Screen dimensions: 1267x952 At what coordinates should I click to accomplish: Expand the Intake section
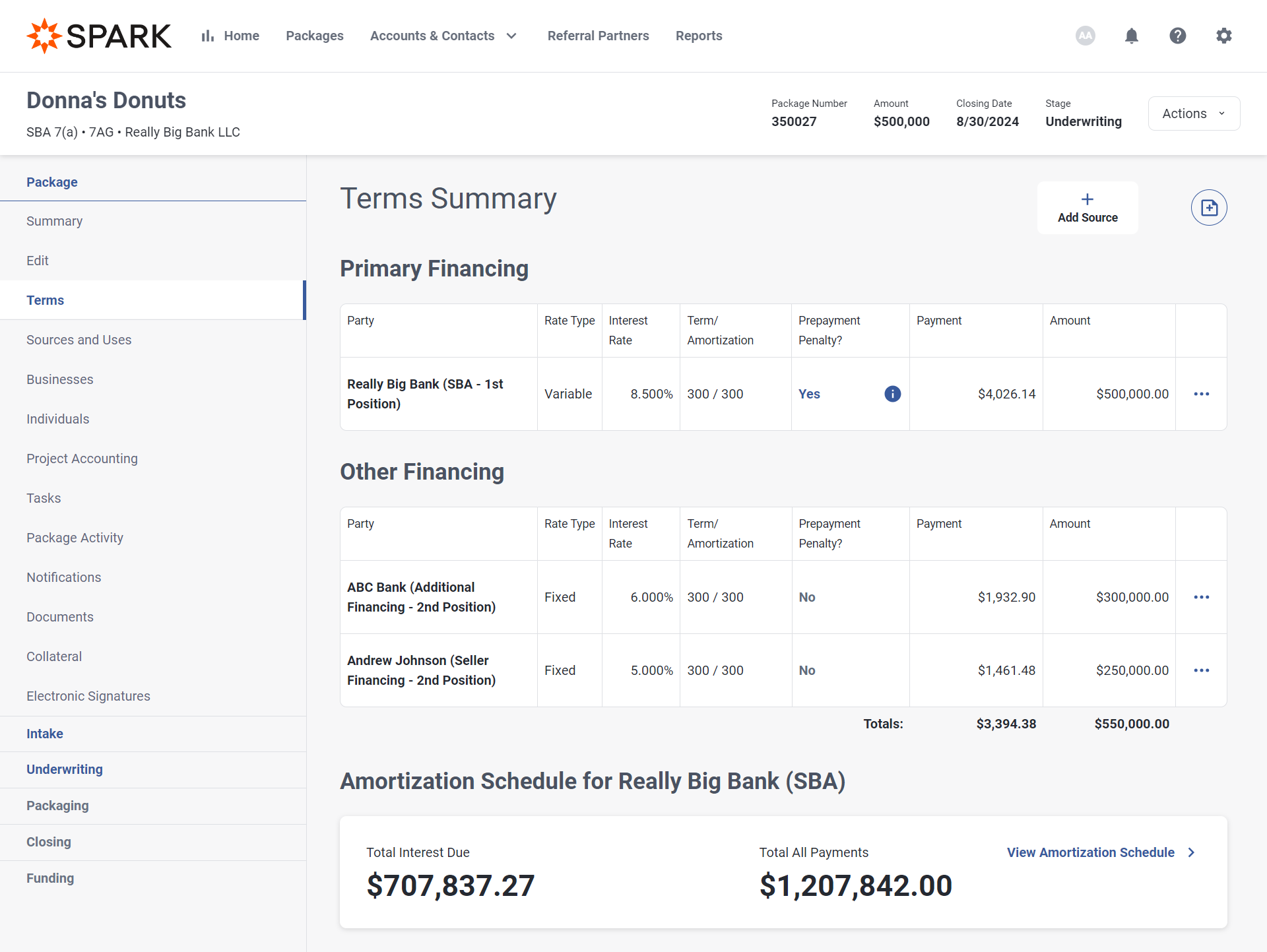153,734
